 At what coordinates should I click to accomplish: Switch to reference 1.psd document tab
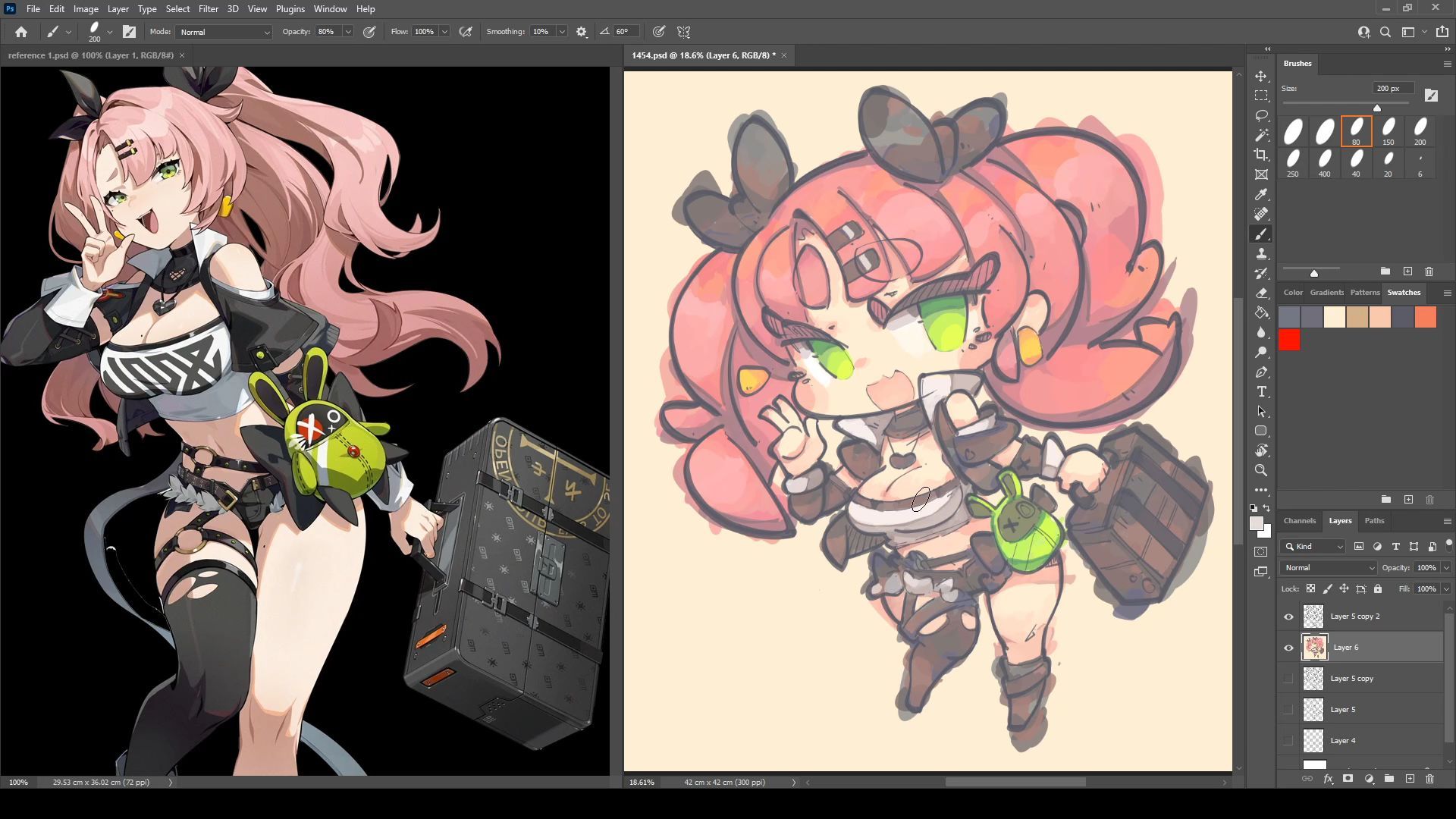tap(91, 55)
